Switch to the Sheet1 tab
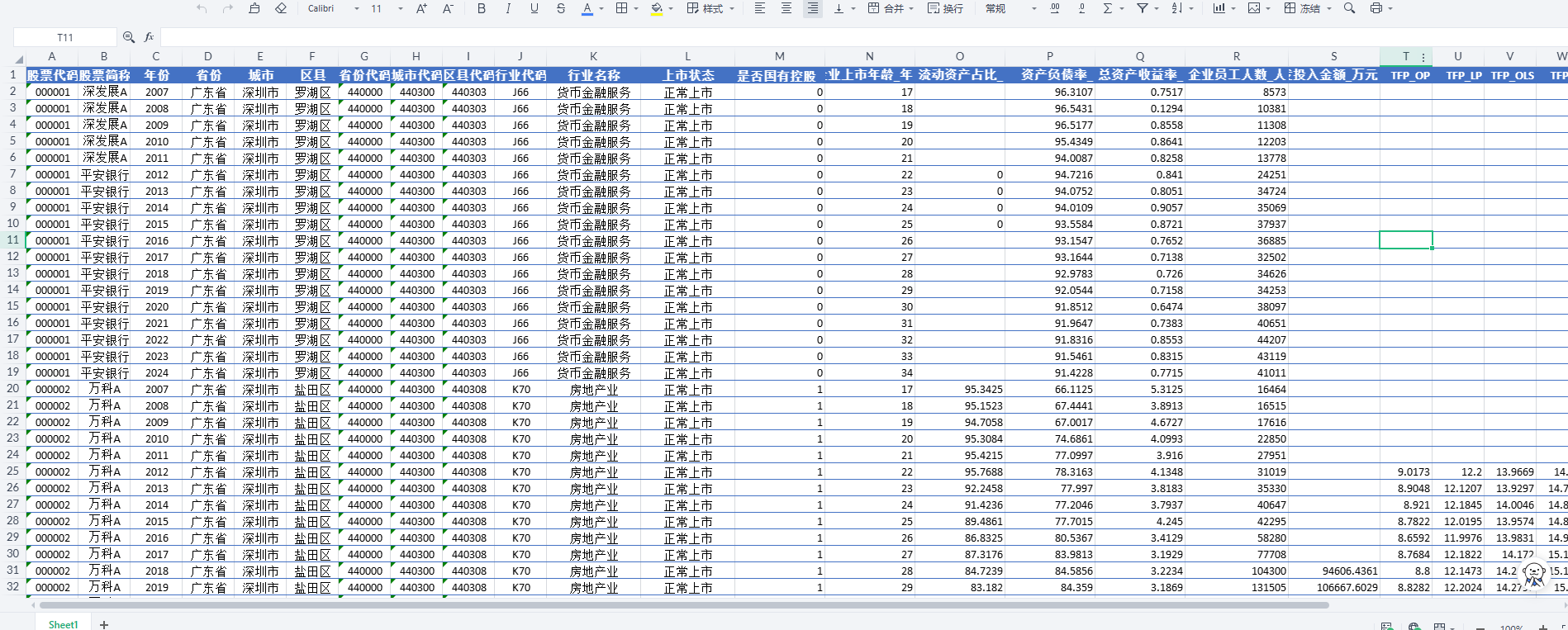The image size is (1568, 630). click(63, 624)
